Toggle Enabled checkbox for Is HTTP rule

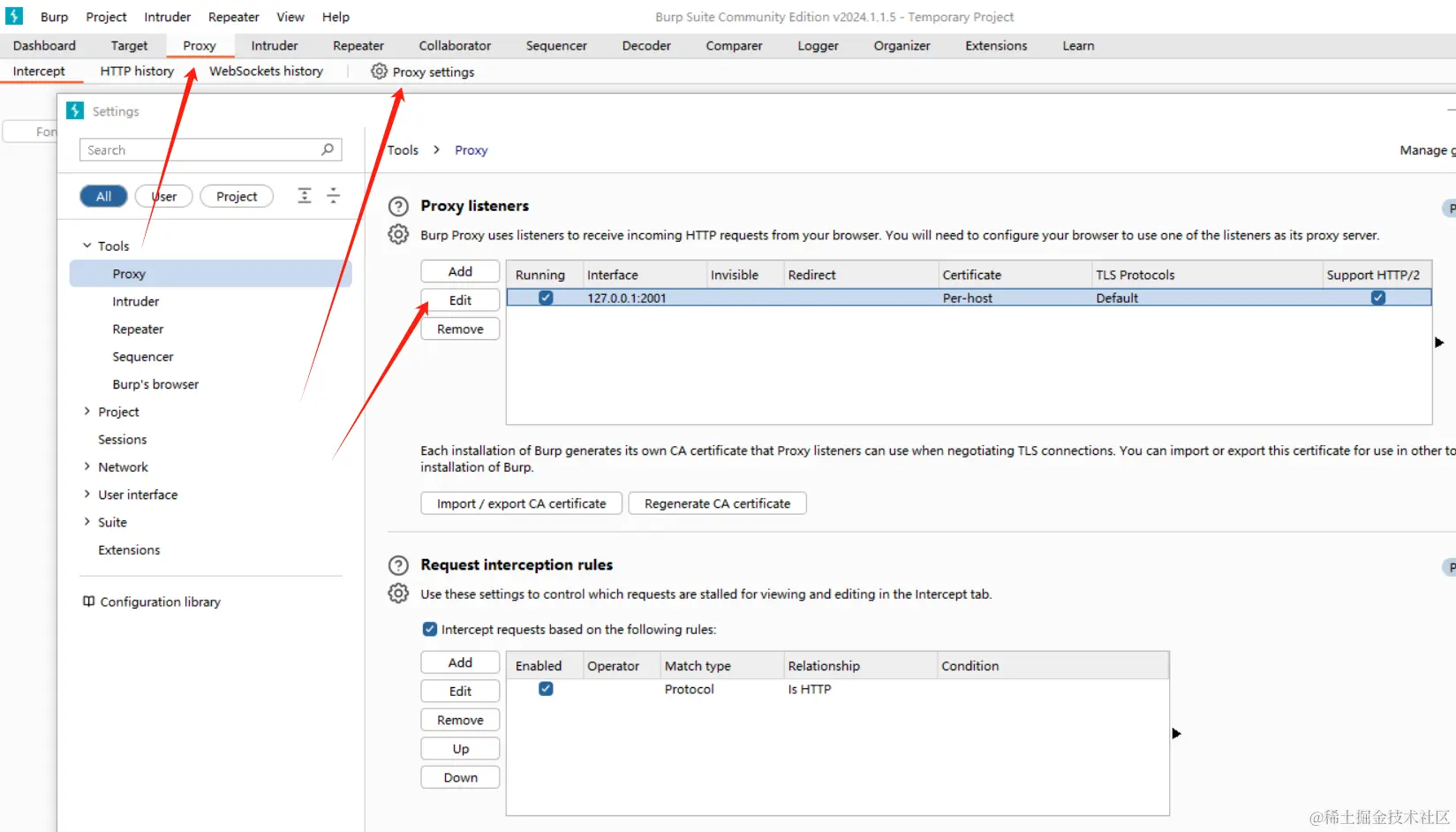click(x=546, y=689)
